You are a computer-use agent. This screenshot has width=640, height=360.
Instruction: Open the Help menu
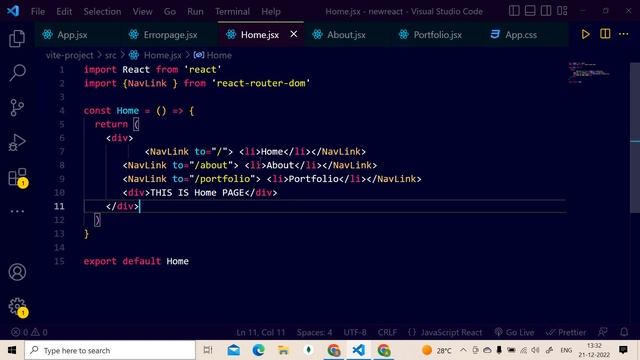coord(271,11)
